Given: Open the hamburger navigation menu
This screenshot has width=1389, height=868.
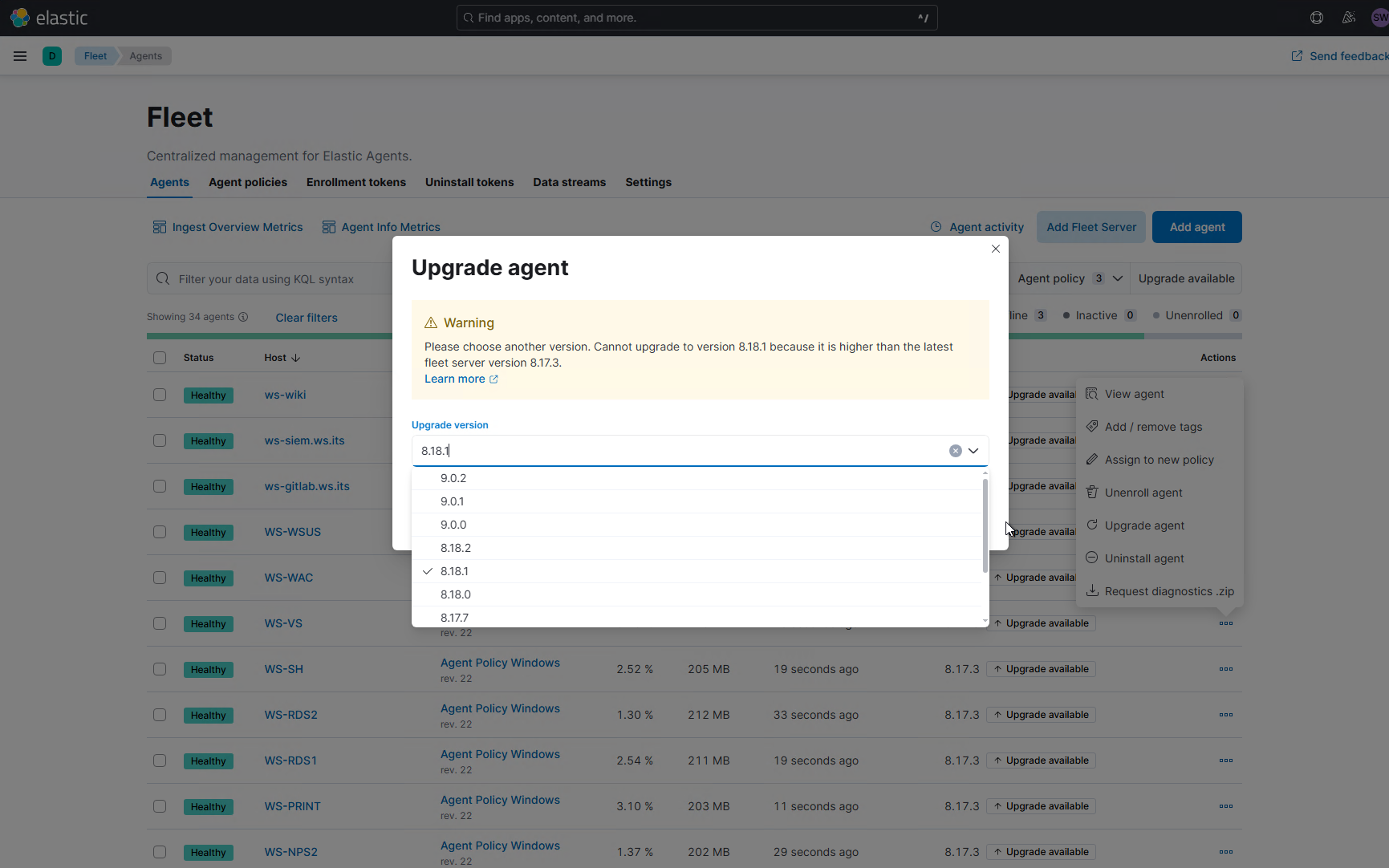Looking at the screenshot, I should (20, 56).
